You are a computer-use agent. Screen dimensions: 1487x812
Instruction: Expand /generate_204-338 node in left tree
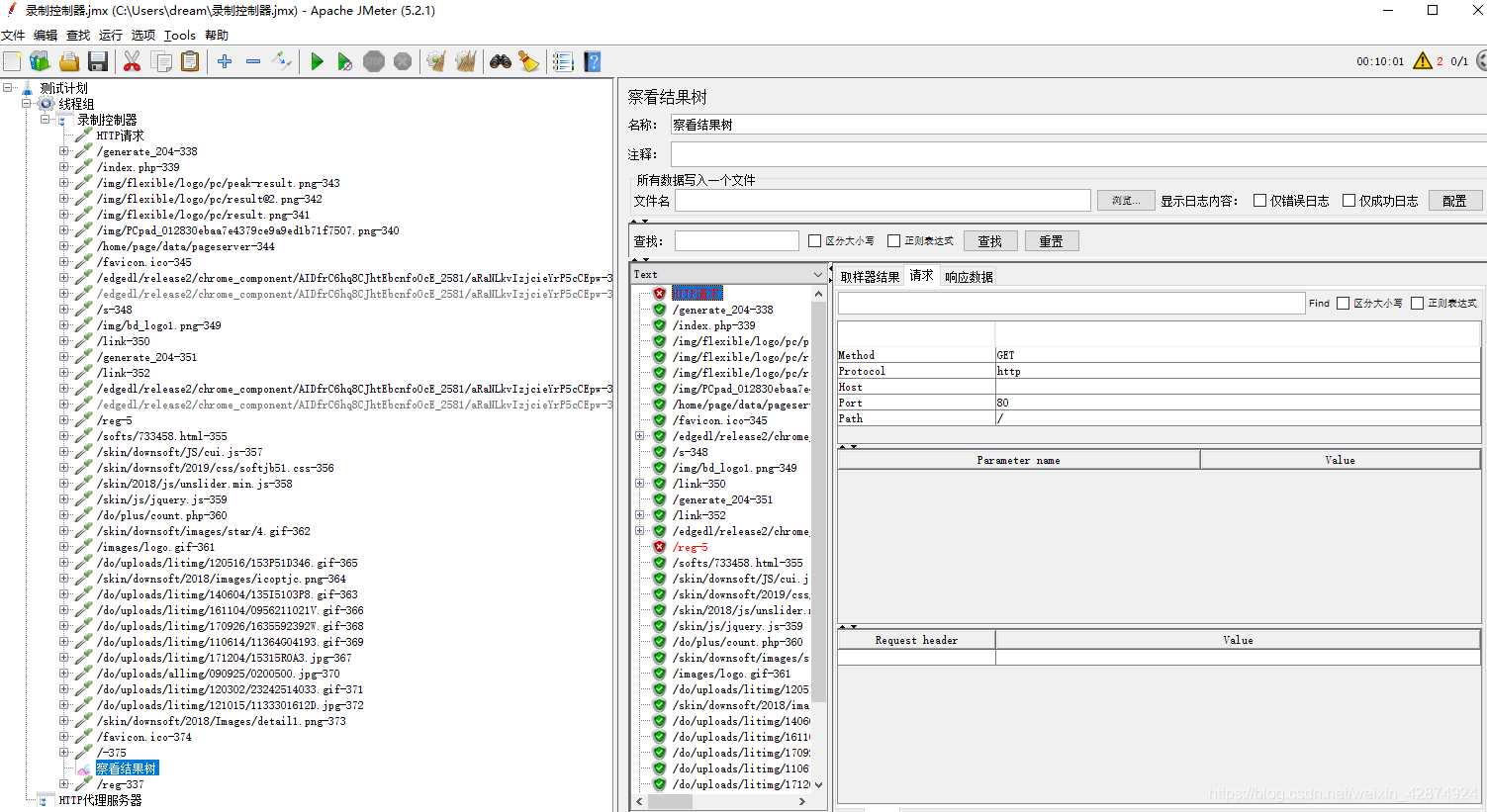click(x=64, y=151)
